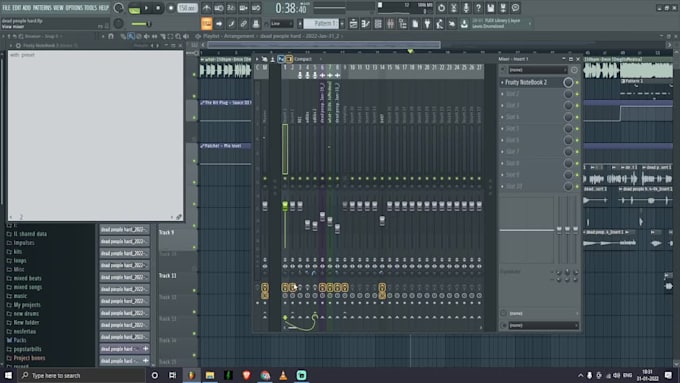Click the link icon in toolbar

coord(244,24)
